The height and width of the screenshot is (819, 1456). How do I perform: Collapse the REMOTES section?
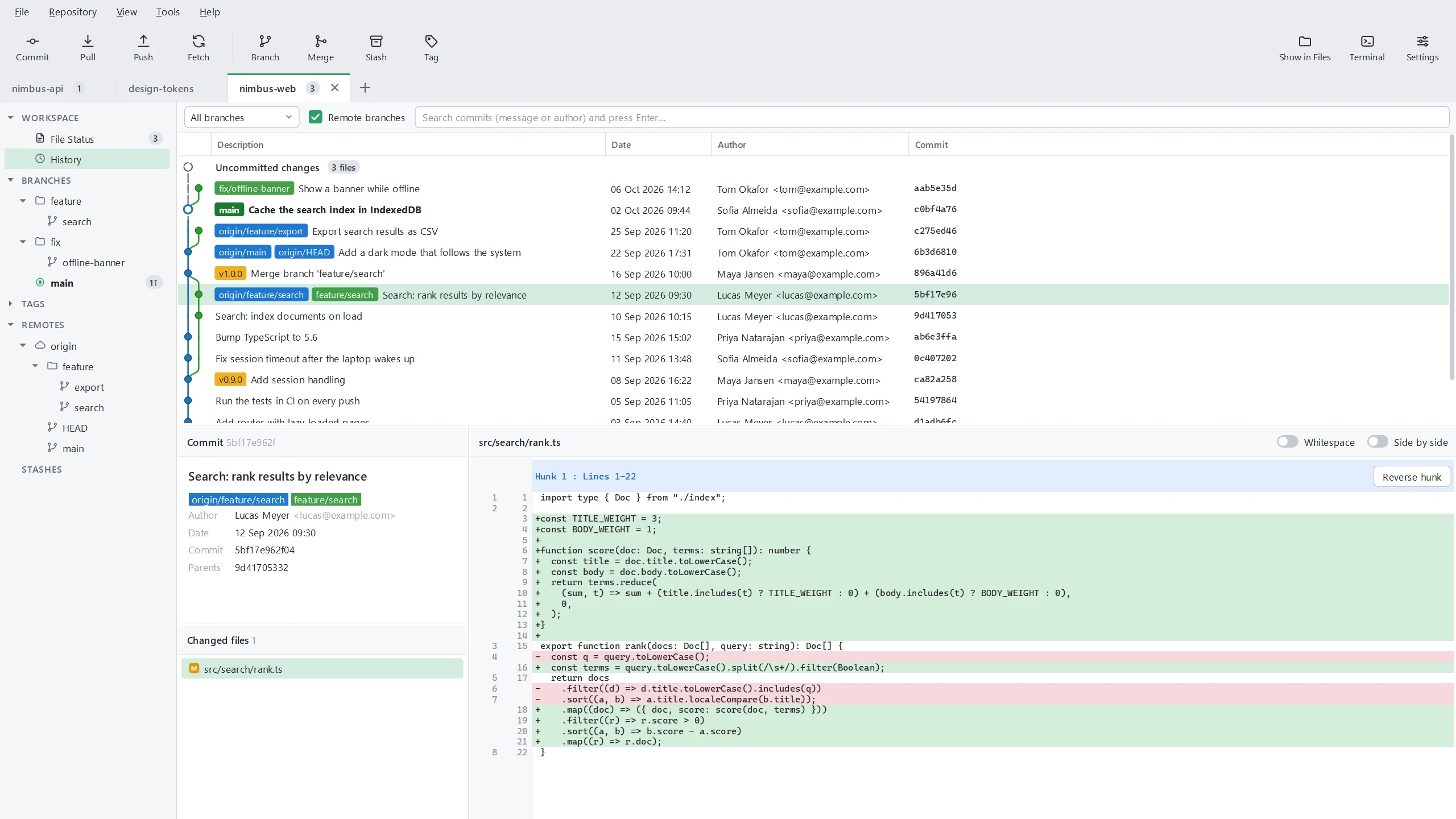point(10,325)
